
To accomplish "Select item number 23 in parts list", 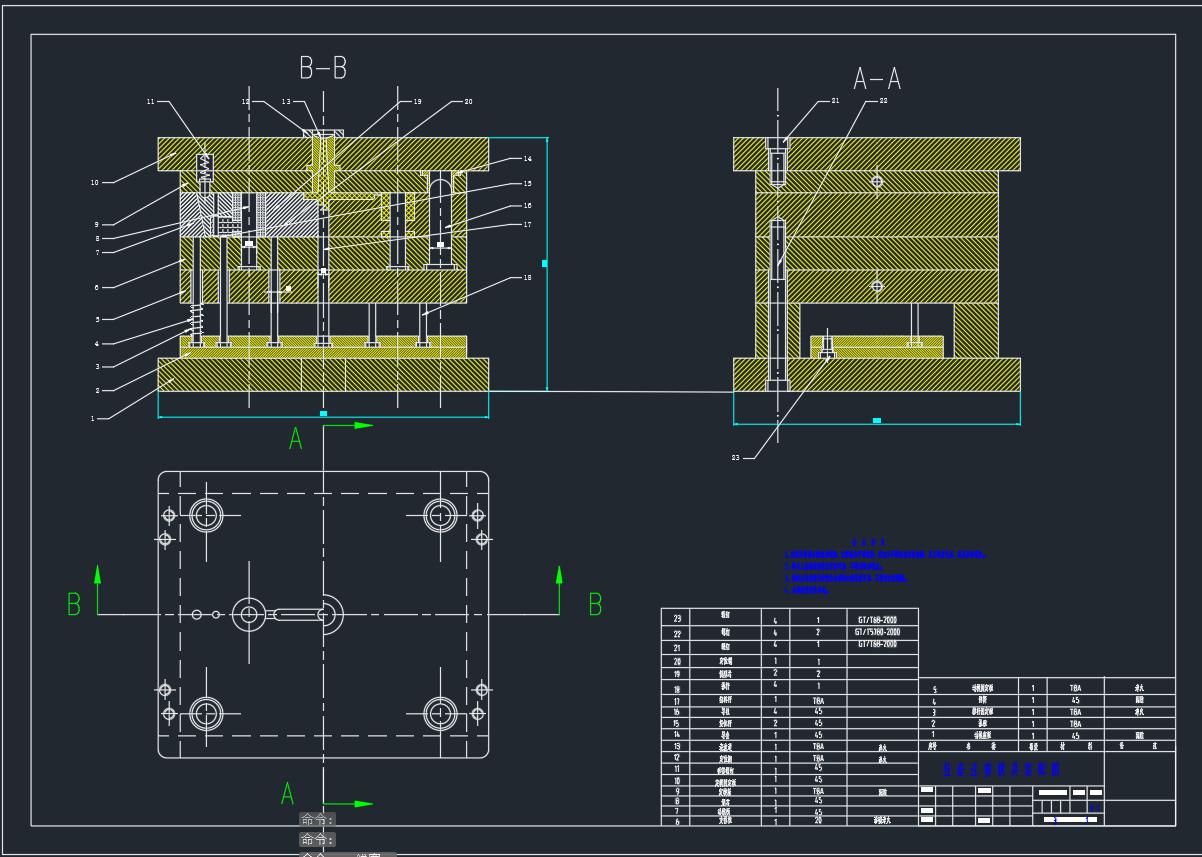I will tap(678, 620).
